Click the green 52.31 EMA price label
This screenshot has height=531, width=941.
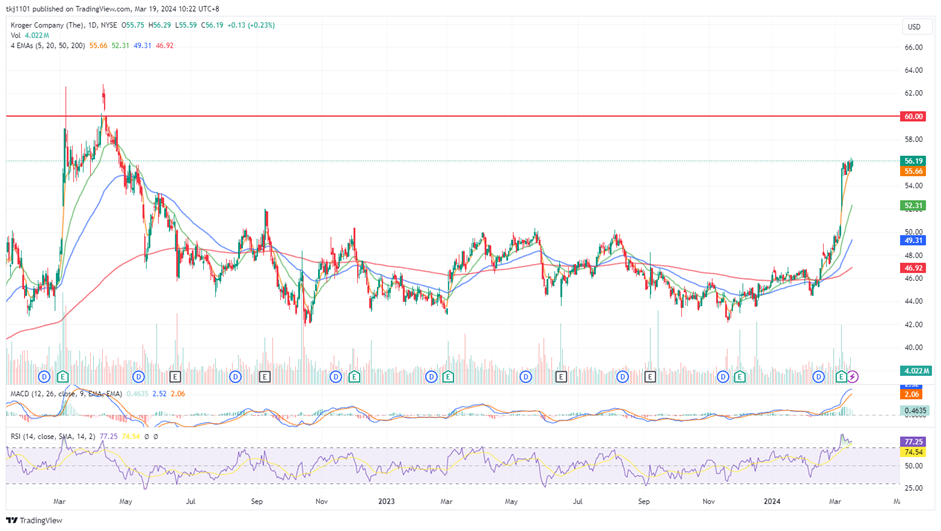[913, 205]
